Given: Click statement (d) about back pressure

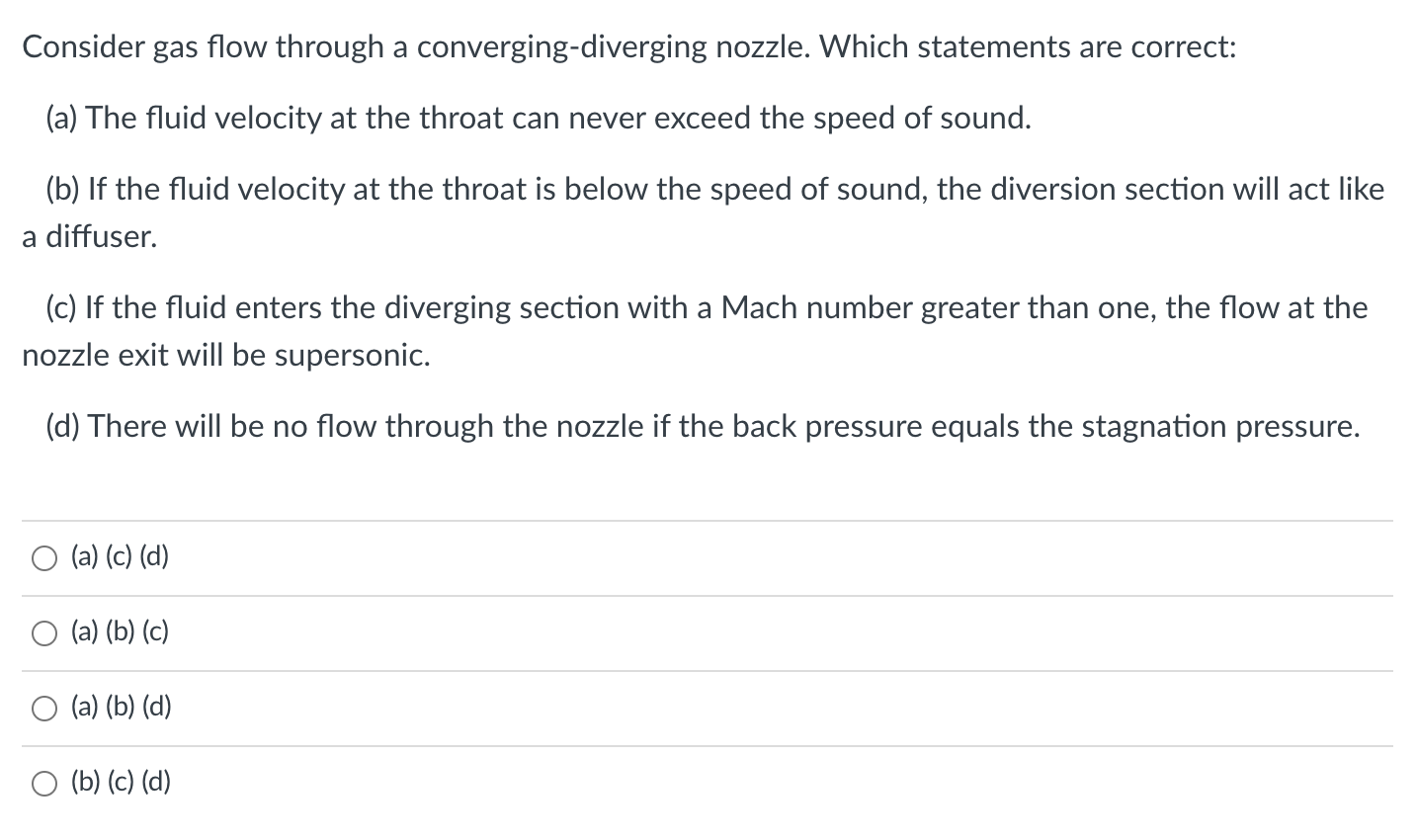Looking at the screenshot, I should tap(704, 427).
